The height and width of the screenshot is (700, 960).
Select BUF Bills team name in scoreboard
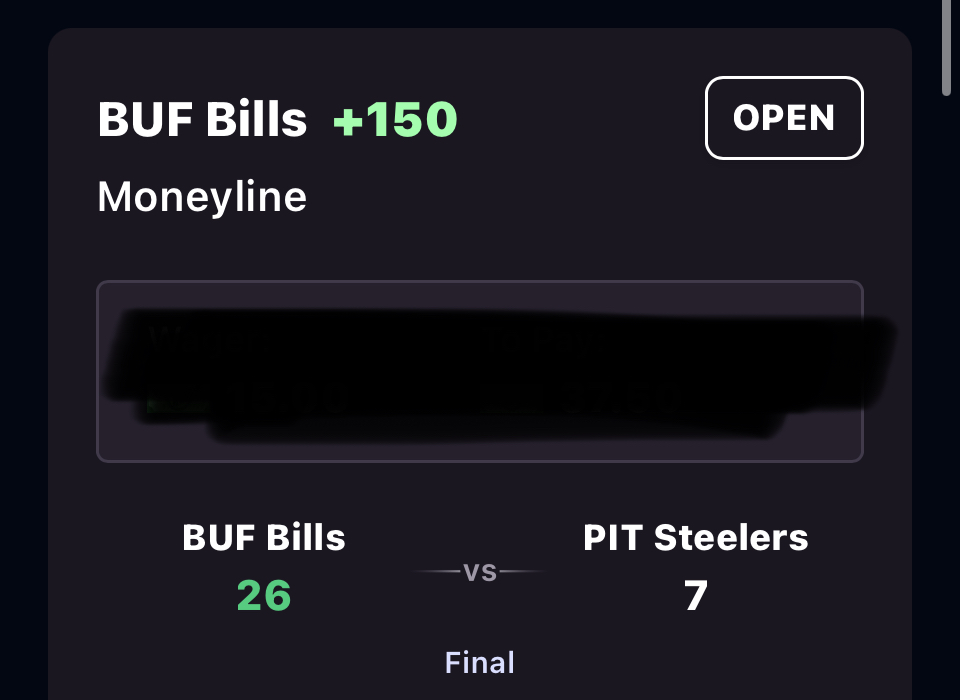(x=264, y=538)
